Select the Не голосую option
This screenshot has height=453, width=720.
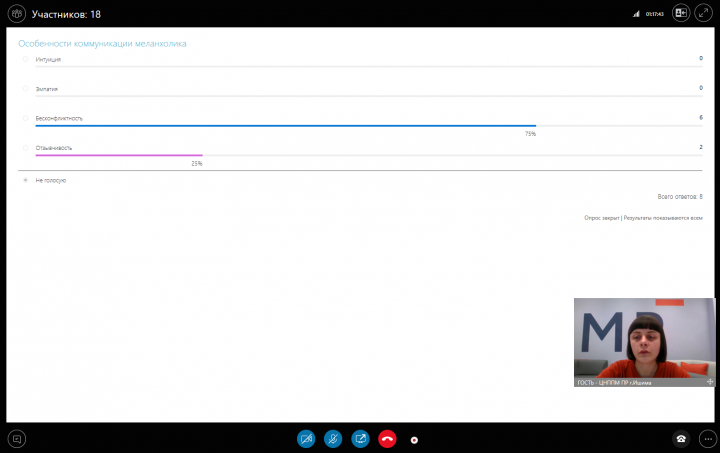tap(26, 180)
